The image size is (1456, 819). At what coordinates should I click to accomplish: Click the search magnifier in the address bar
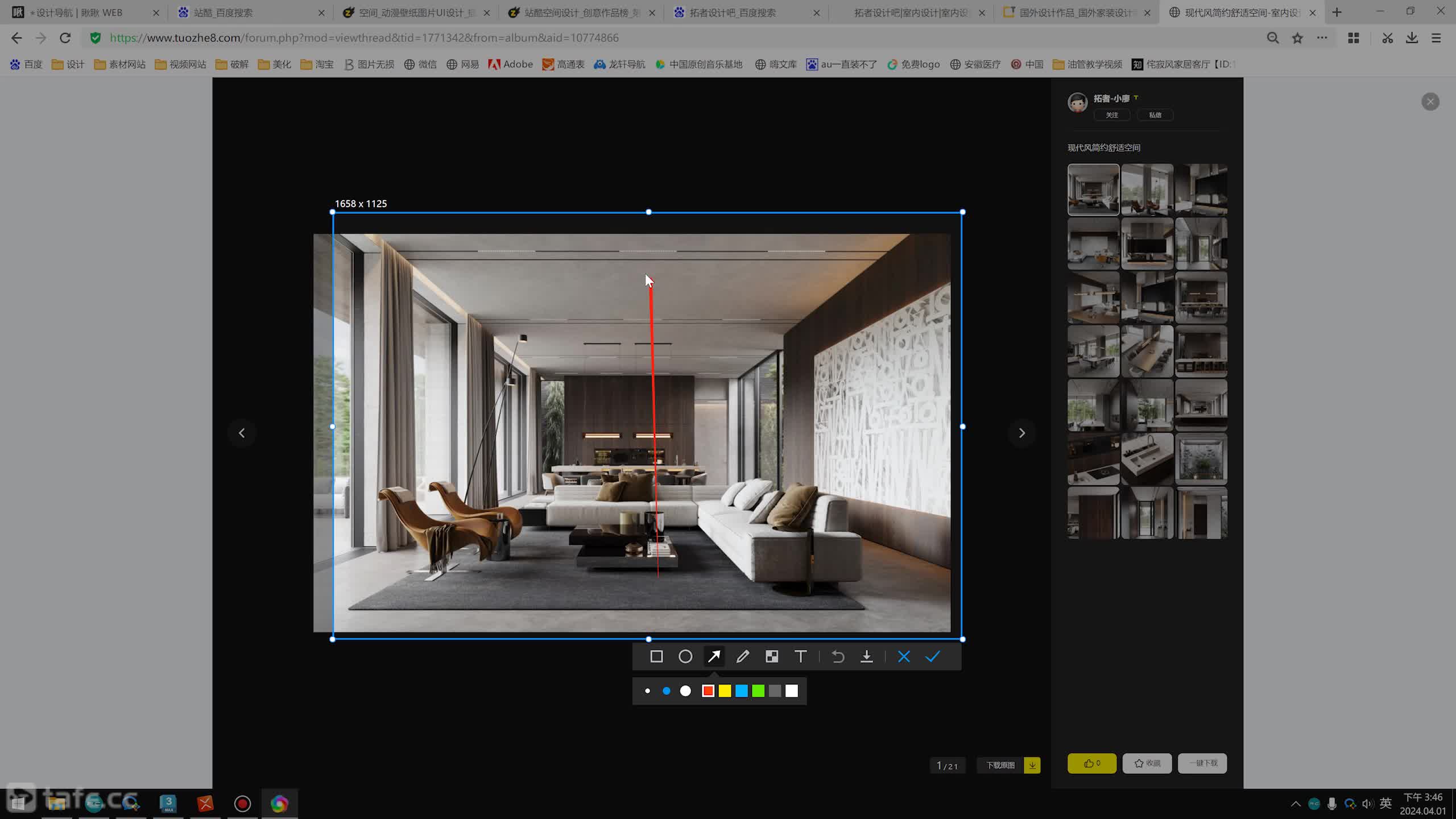(1273, 38)
